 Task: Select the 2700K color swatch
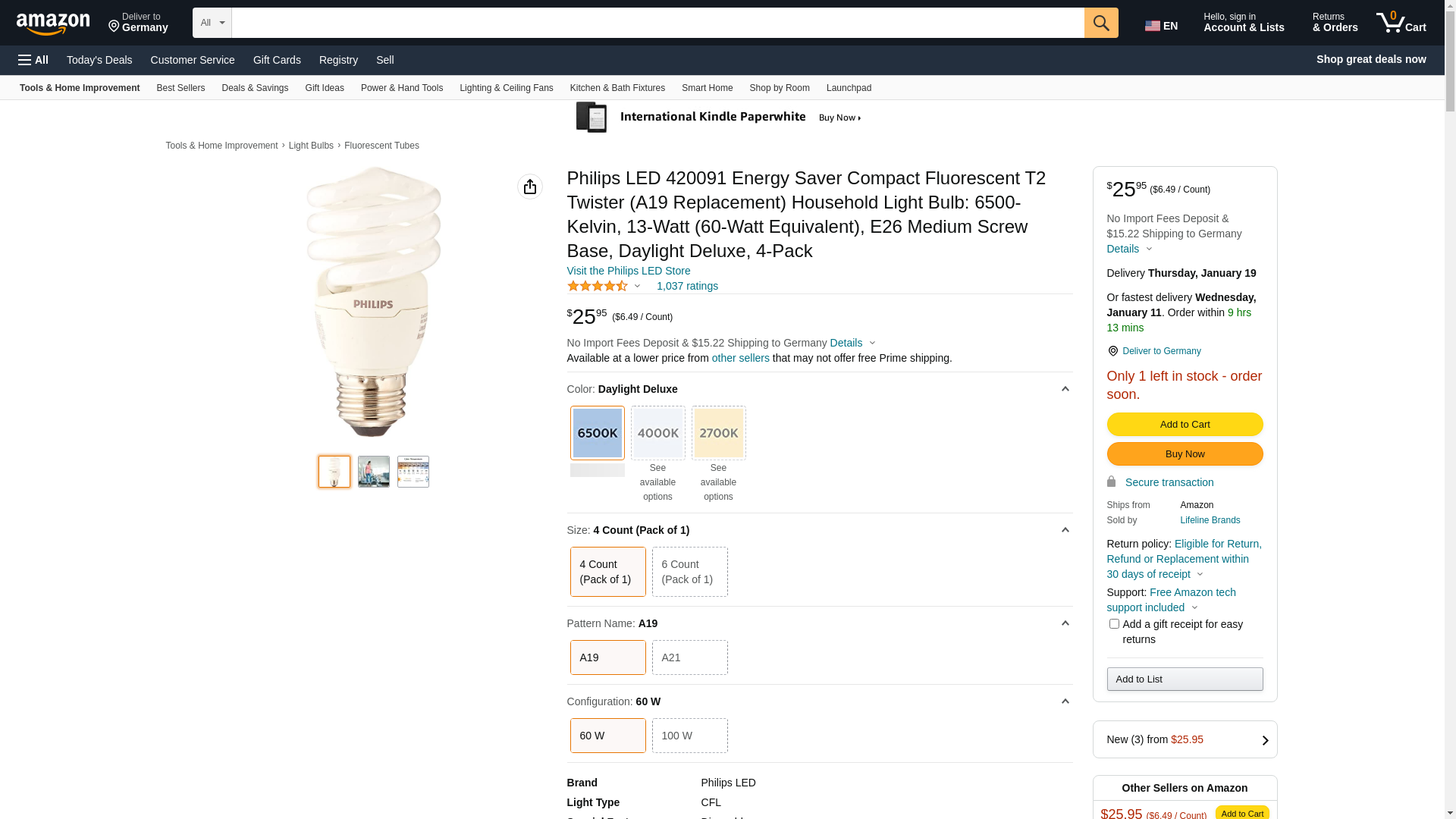(718, 433)
